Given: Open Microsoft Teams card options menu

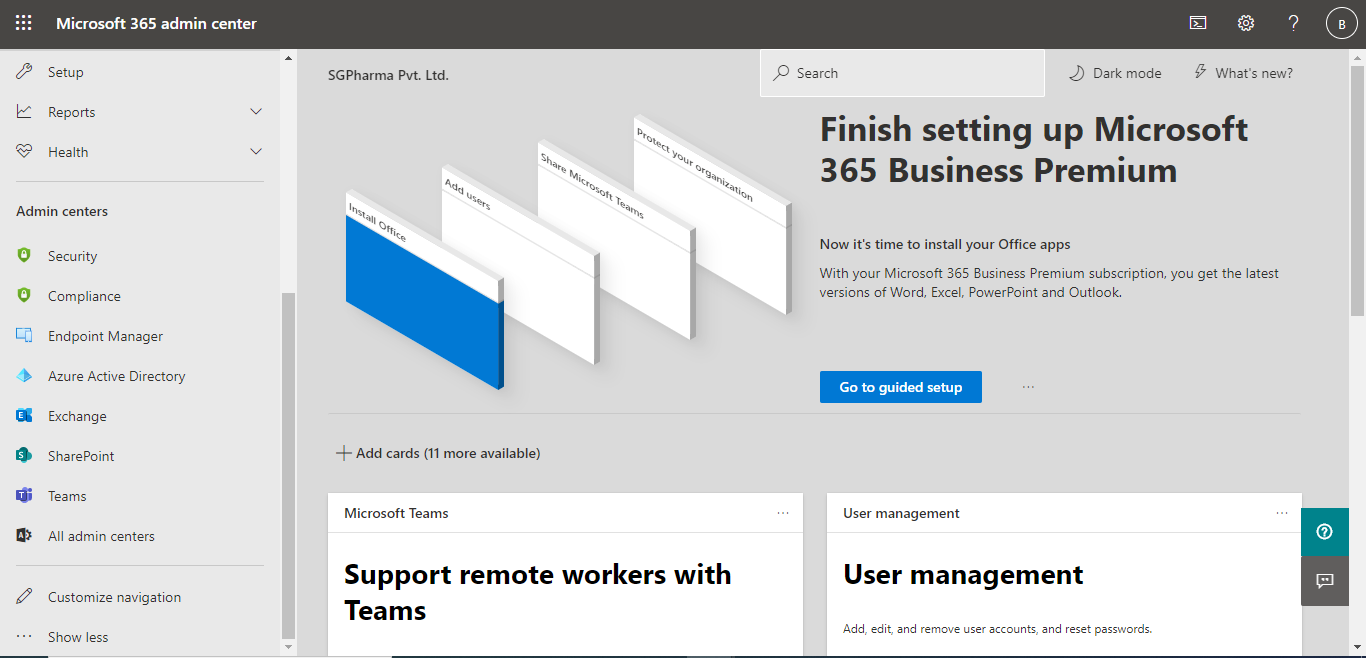Looking at the screenshot, I should (783, 513).
